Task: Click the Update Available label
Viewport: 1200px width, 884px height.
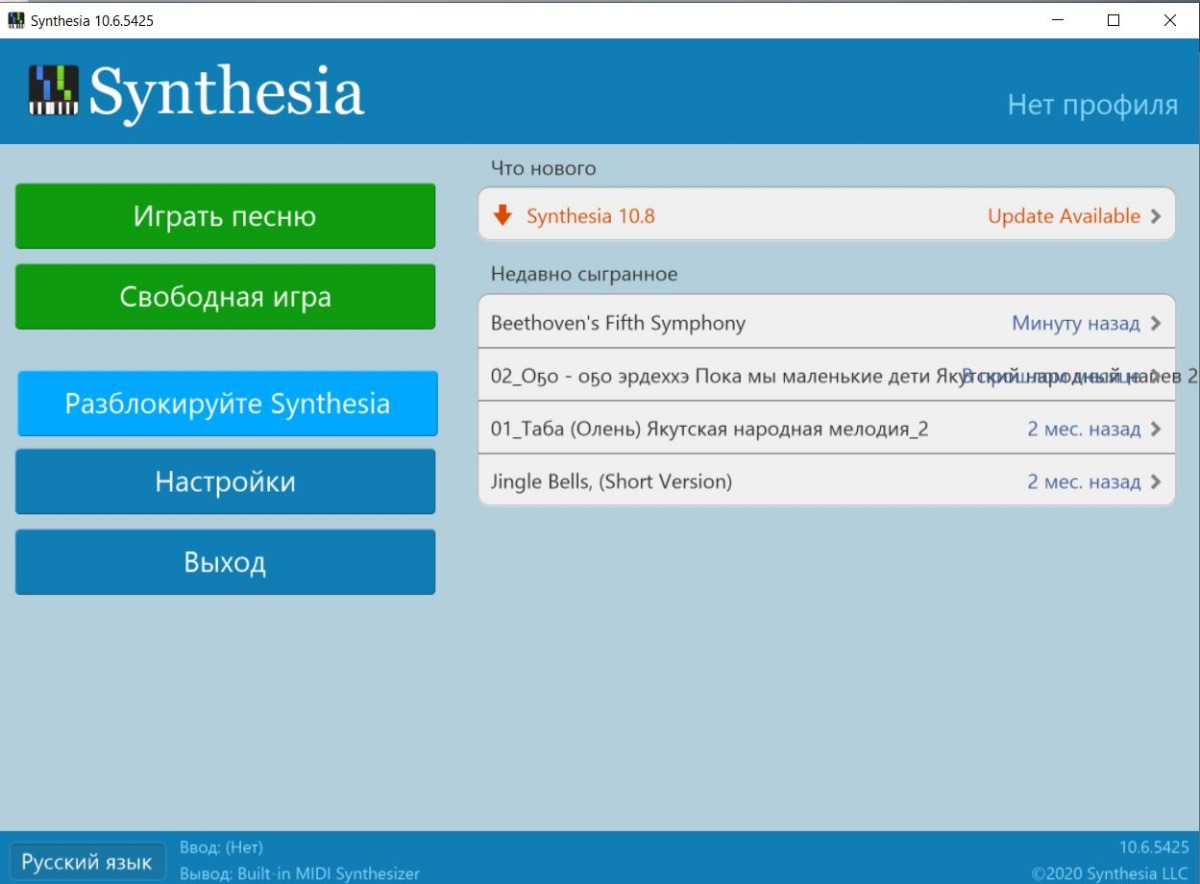Action: point(1064,216)
